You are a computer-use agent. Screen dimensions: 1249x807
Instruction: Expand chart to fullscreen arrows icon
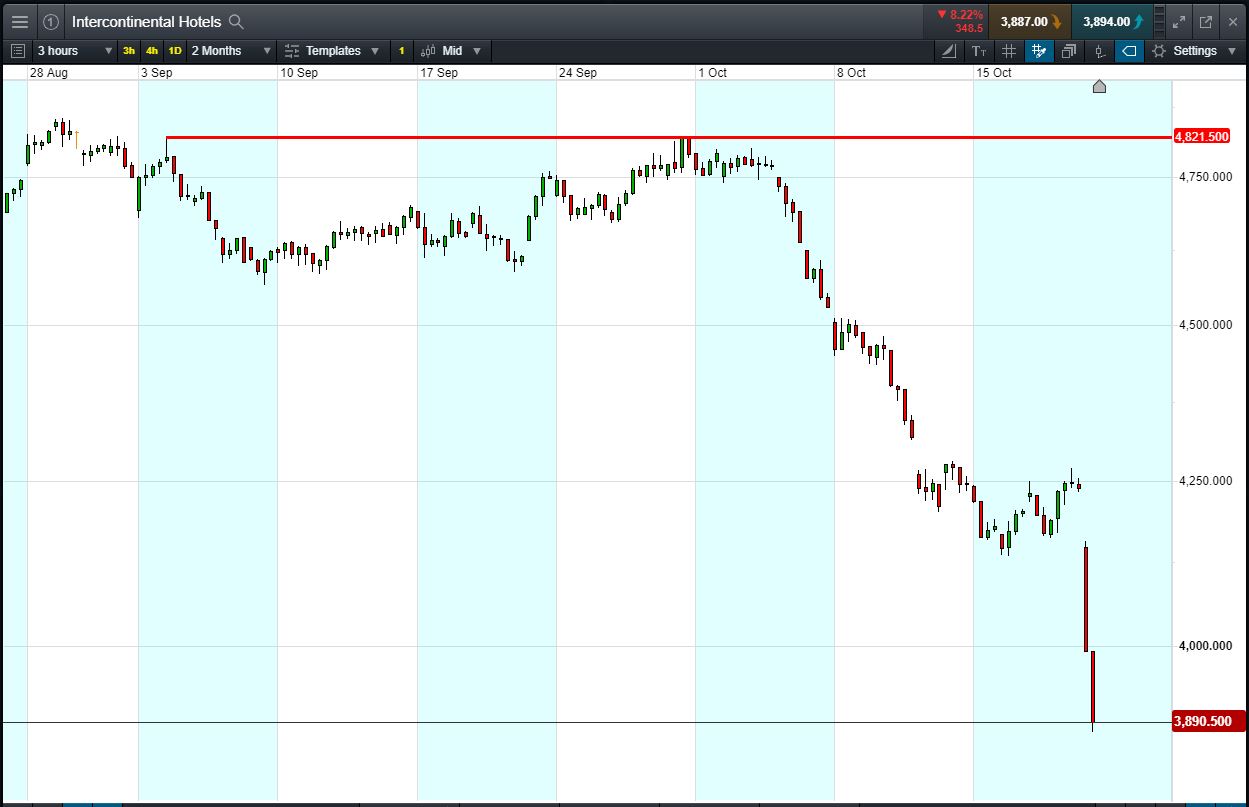(1179, 21)
